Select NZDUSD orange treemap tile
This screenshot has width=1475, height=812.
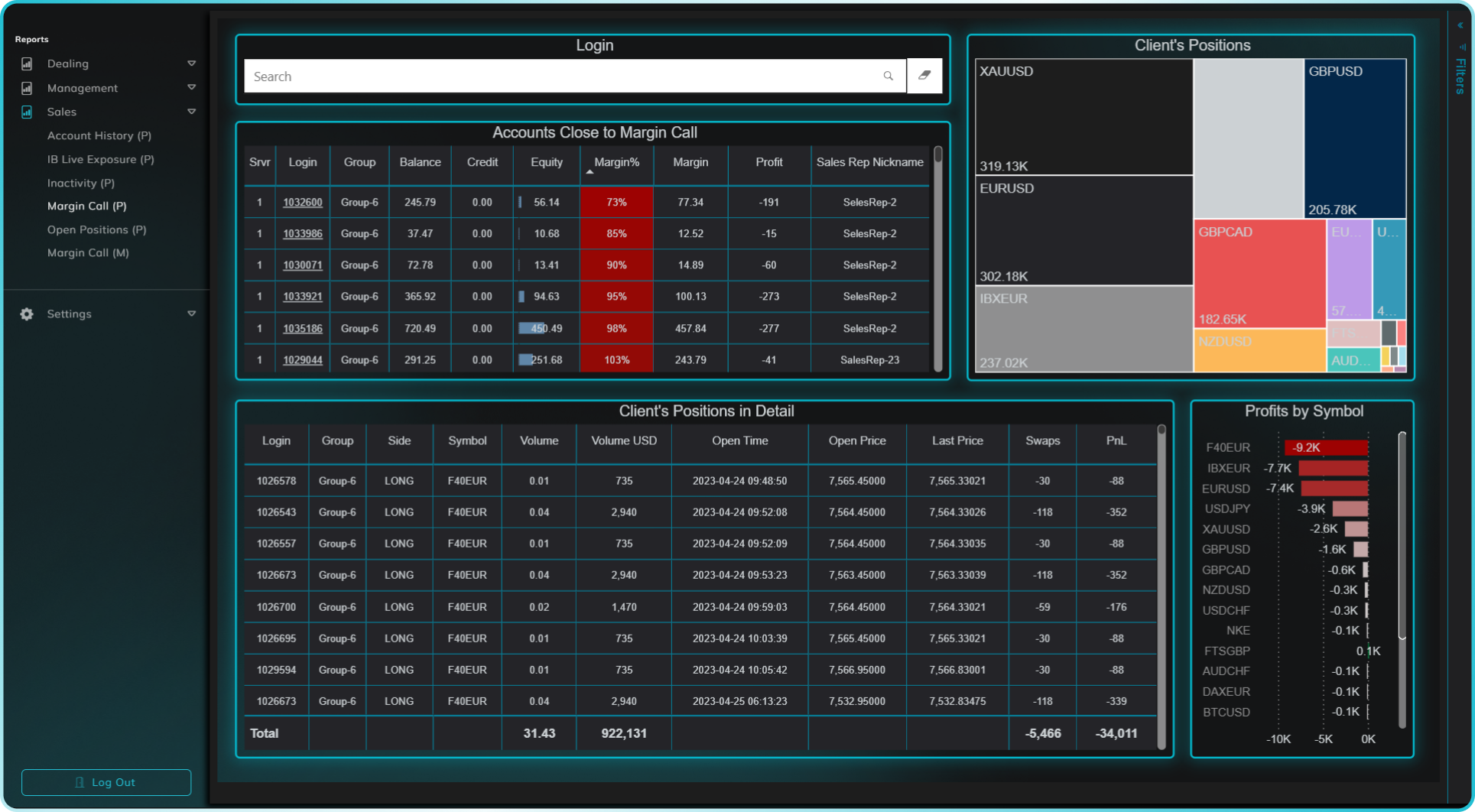pos(1259,350)
